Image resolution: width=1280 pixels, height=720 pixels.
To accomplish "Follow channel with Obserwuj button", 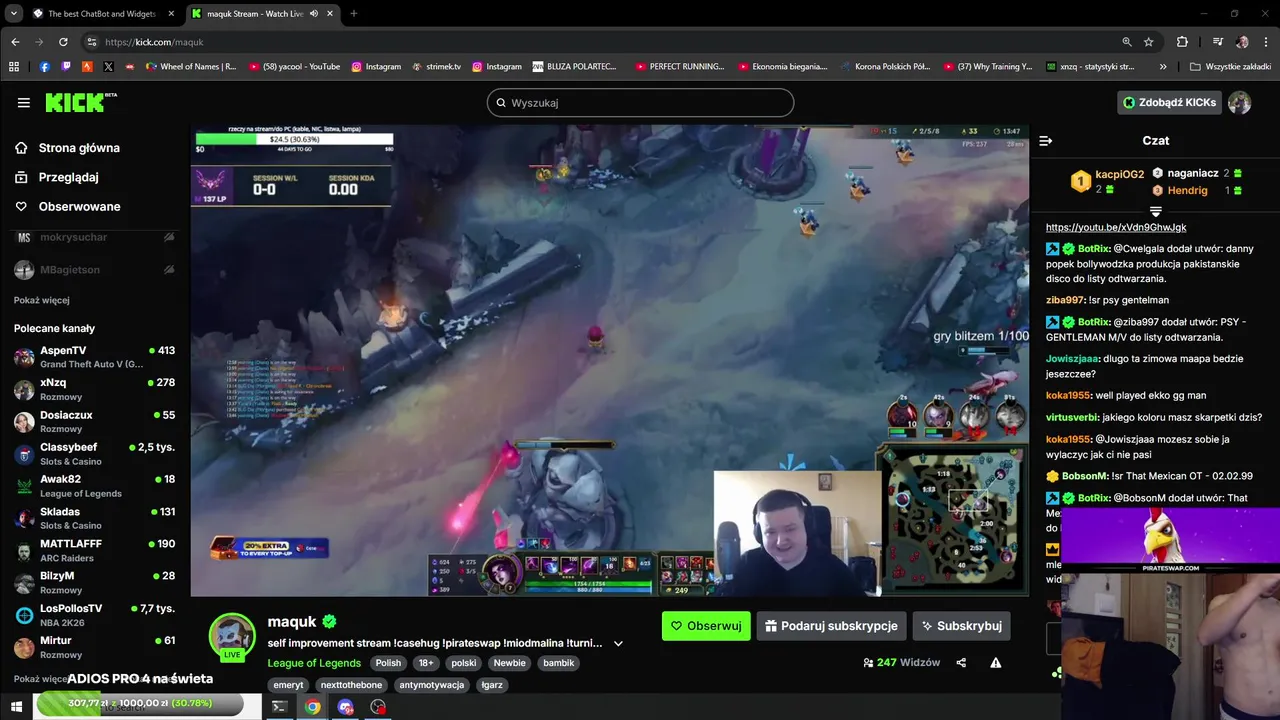I will [x=706, y=626].
